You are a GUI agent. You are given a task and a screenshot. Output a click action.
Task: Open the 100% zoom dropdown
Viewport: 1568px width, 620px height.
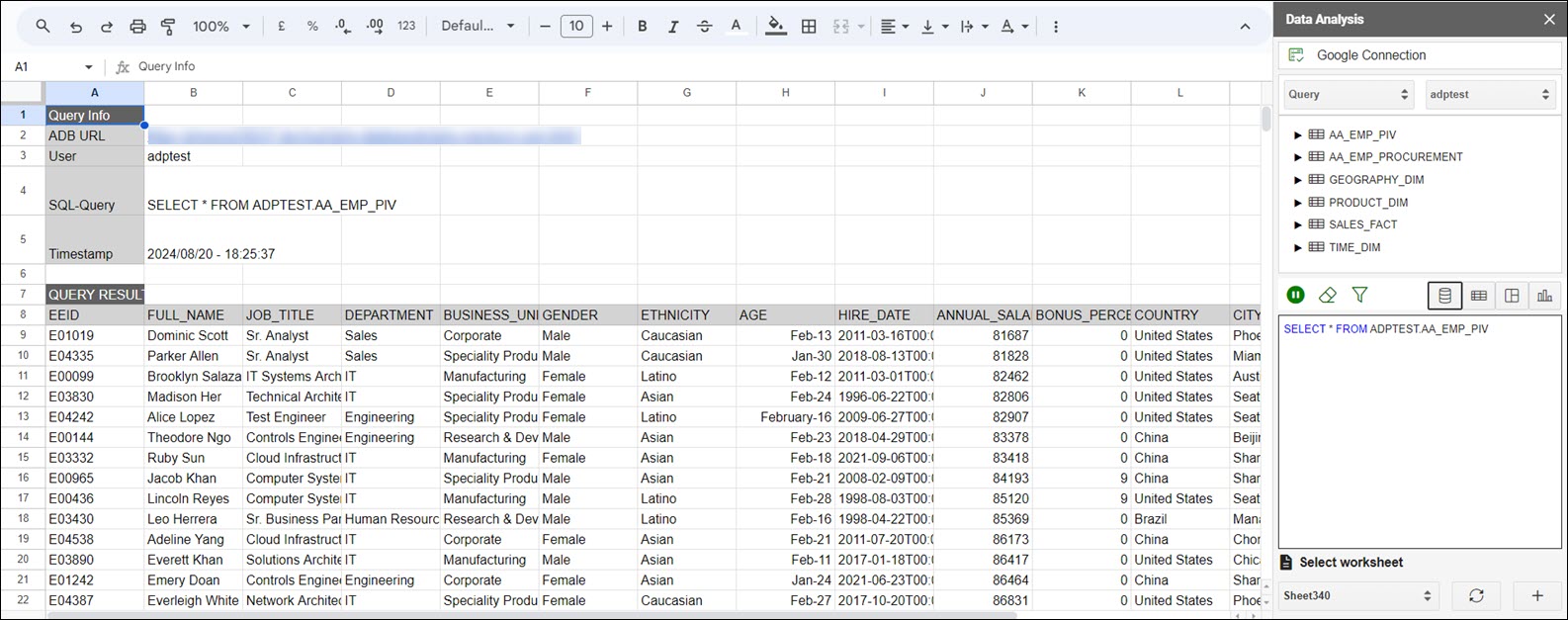pos(221,27)
